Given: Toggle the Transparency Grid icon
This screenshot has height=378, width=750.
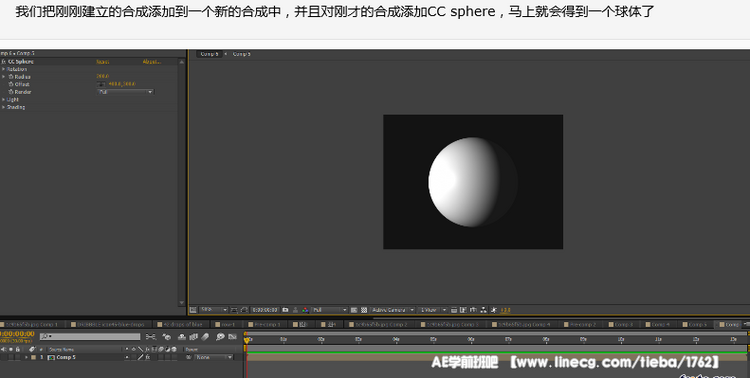Looking at the screenshot, I should click(364, 310).
